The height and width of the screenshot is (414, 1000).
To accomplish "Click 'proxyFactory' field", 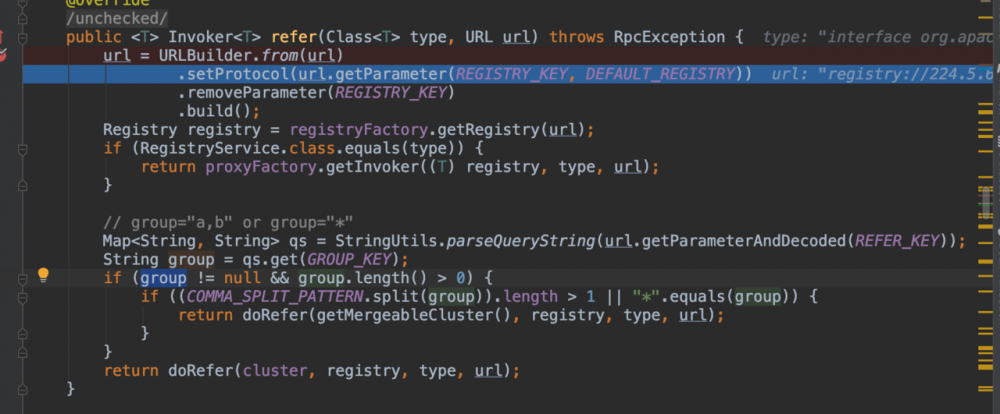I will point(261,167).
